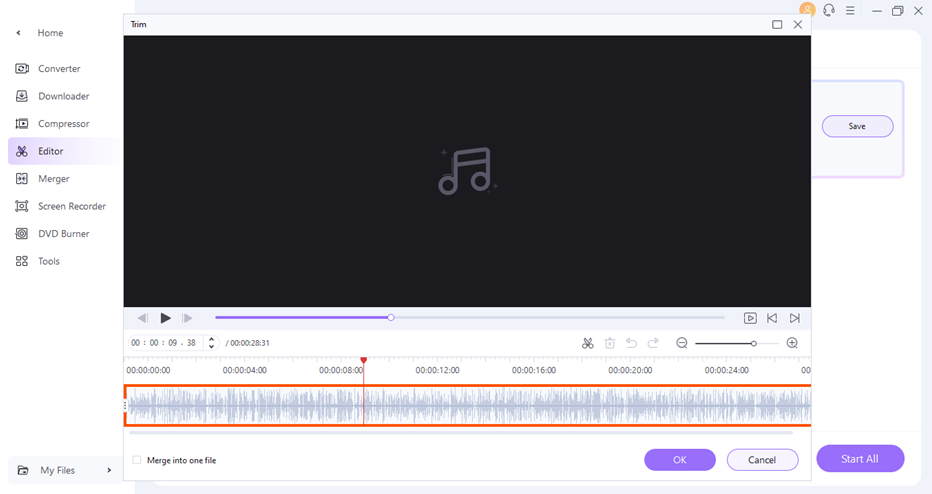932x494 pixels.
Task: Click the 00:00:16:00 timeline ruler mark
Action: [x=534, y=370]
